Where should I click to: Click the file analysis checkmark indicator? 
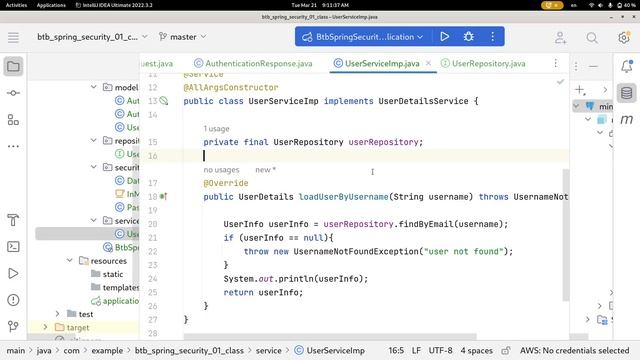coord(560,82)
